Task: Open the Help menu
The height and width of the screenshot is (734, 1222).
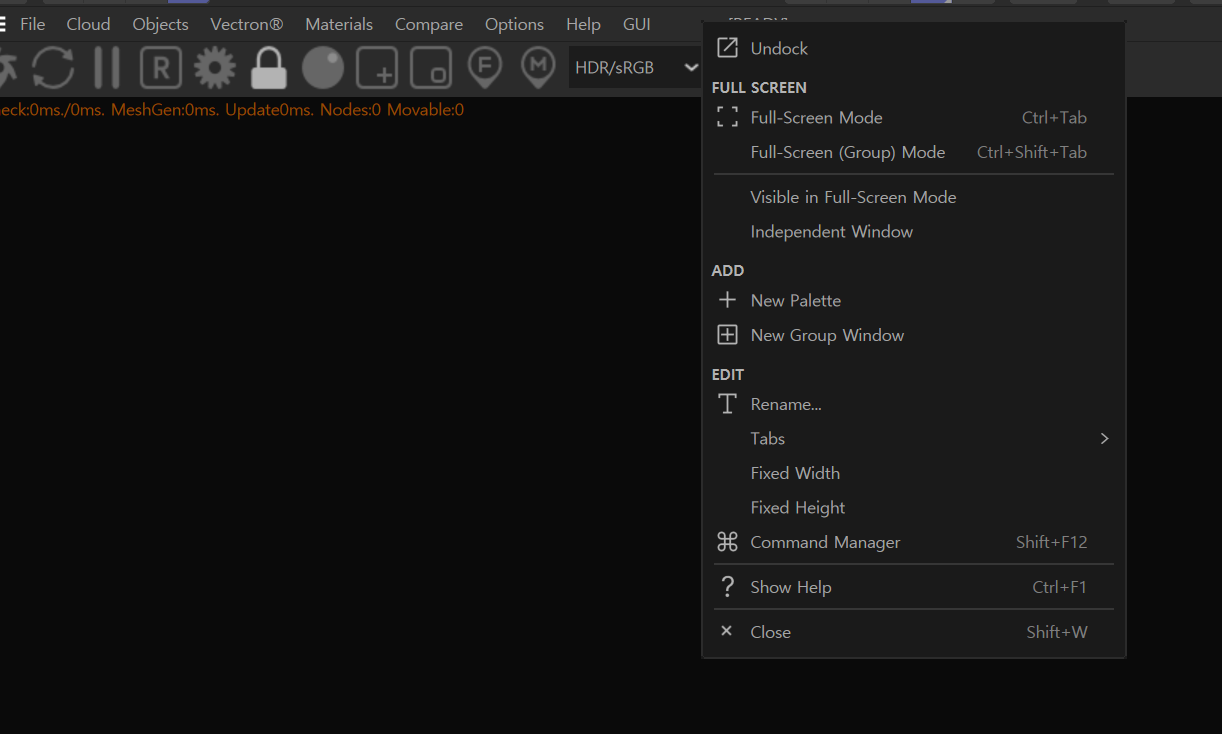Action: click(x=583, y=24)
